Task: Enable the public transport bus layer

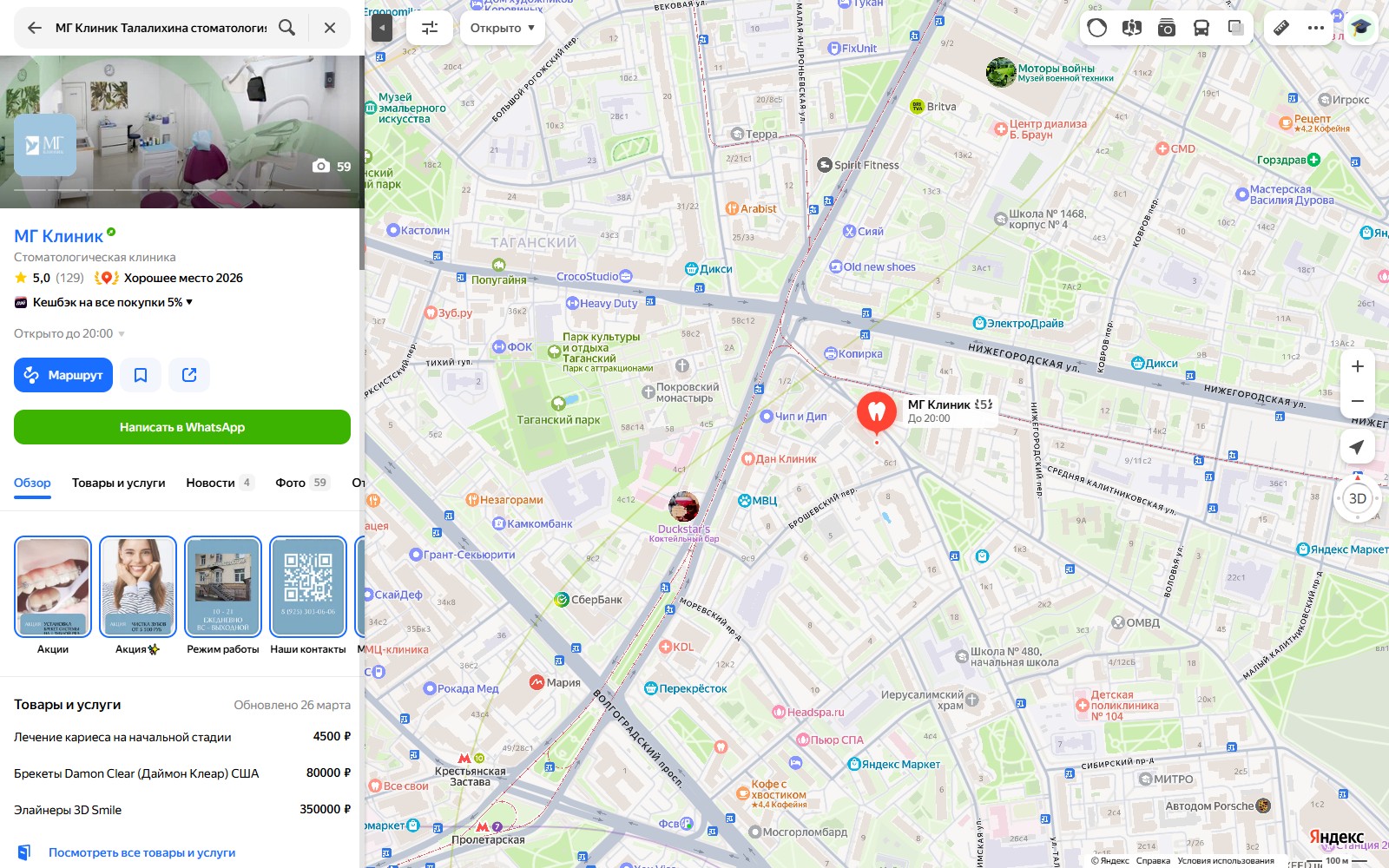Action: pos(1201,28)
